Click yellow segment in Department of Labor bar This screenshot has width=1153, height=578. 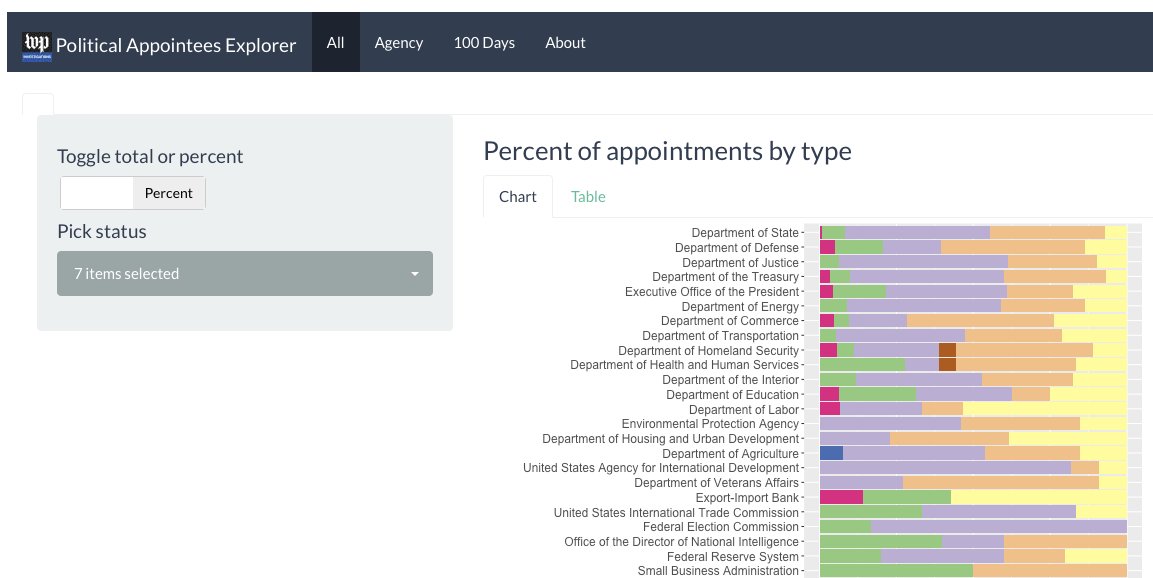point(1045,409)
